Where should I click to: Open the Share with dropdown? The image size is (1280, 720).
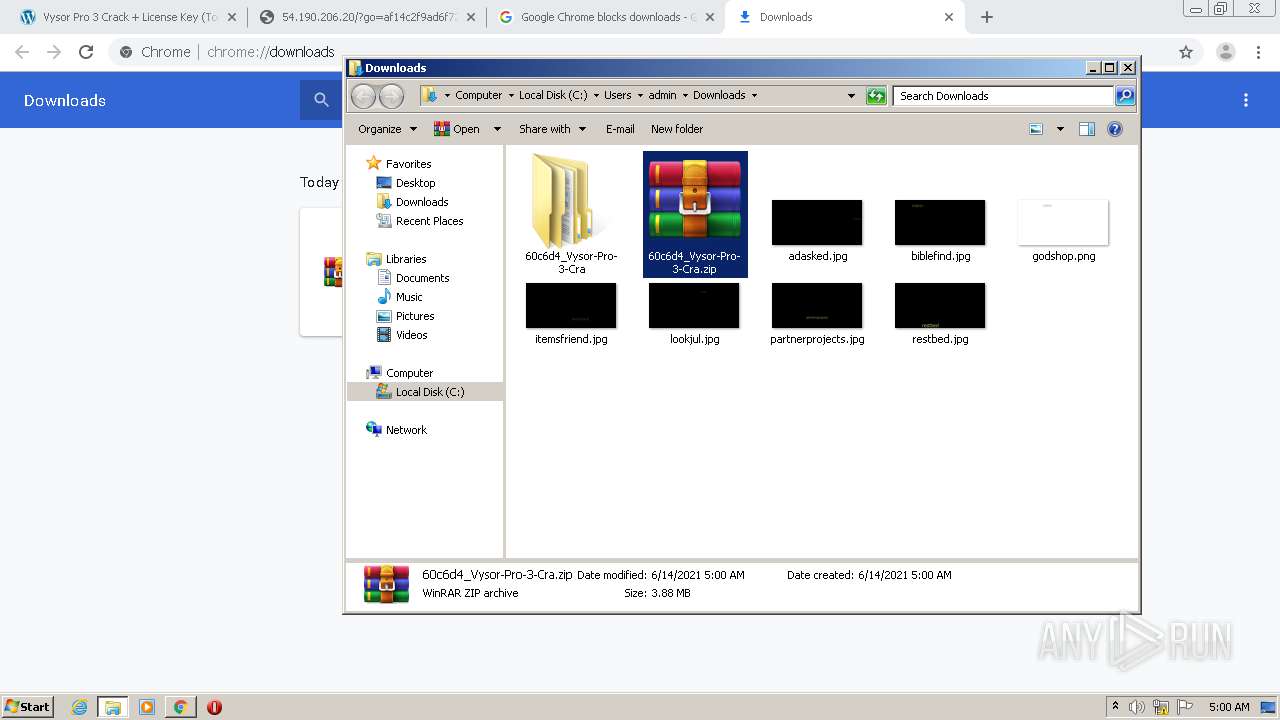click(552, 129)
